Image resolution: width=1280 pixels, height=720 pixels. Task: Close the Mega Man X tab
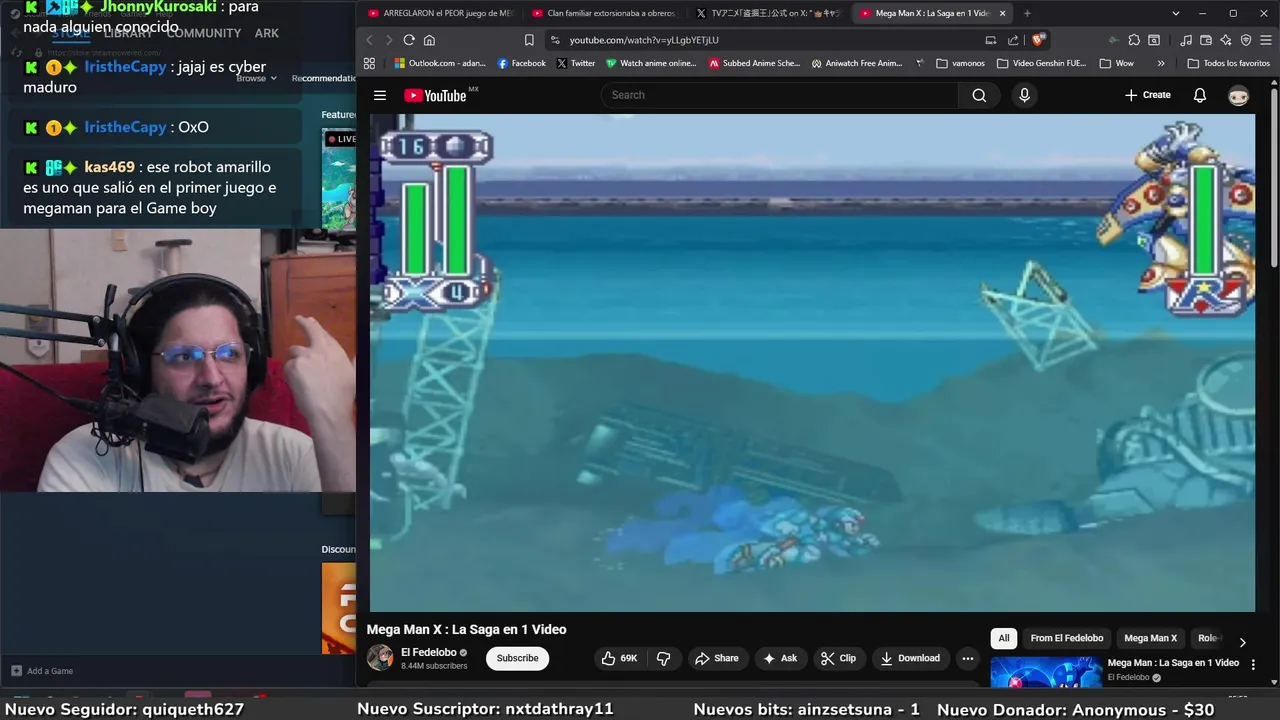(x=1002, y=13)
